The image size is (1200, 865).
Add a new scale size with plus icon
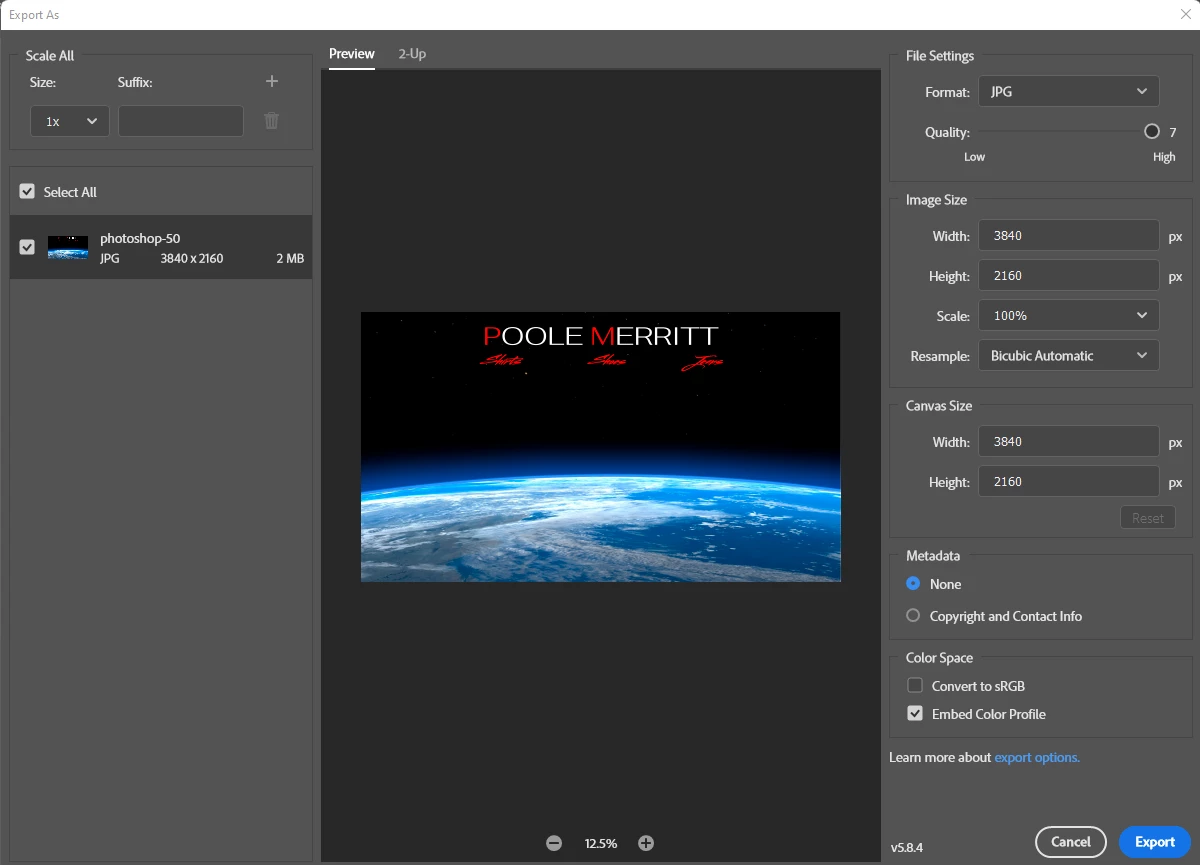point(271,82)
